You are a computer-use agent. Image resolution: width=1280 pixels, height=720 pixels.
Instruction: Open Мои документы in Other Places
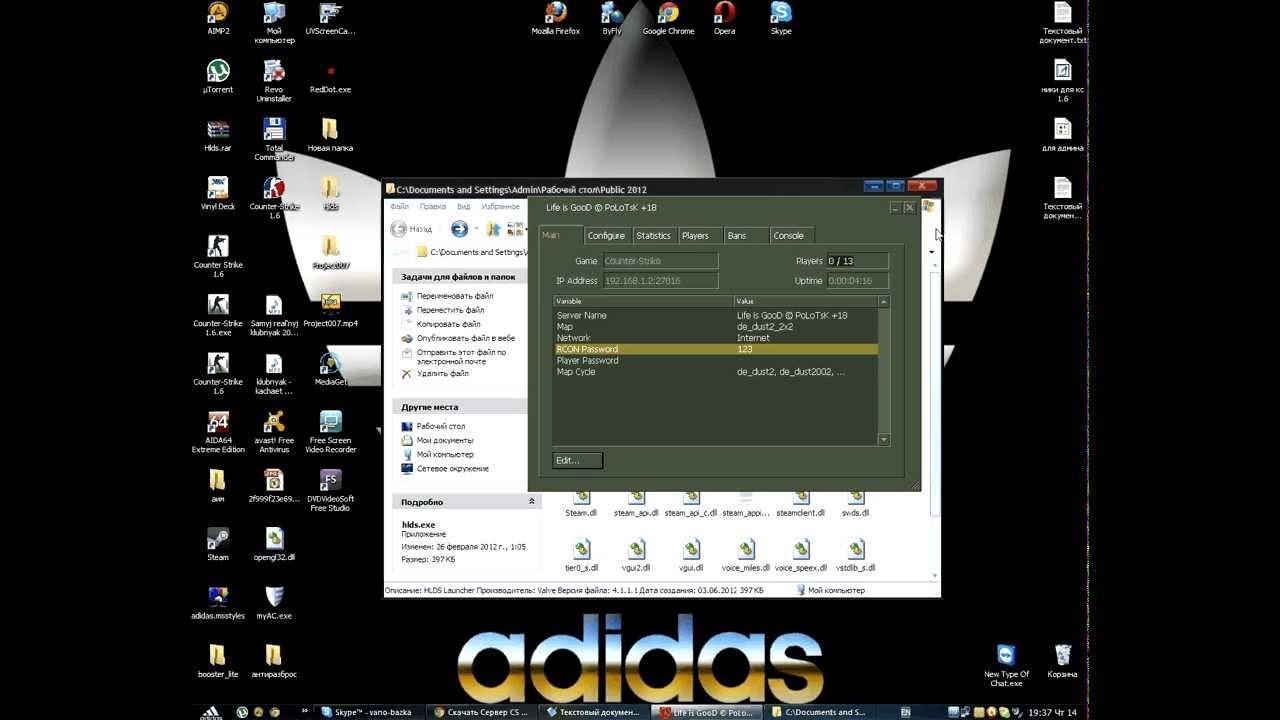click(x=445, y=440)
